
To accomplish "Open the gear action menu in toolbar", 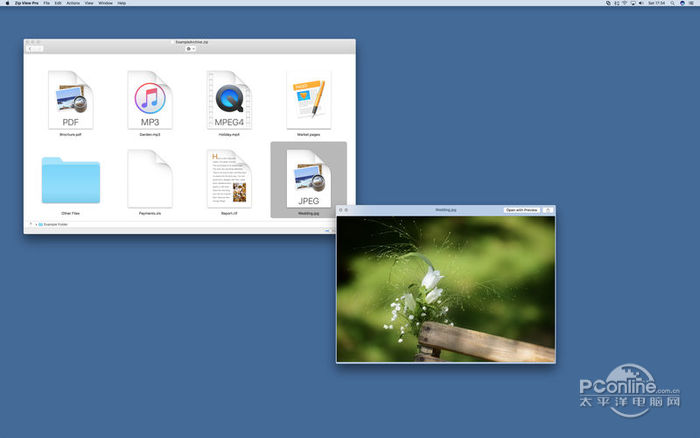I will 191,49.
